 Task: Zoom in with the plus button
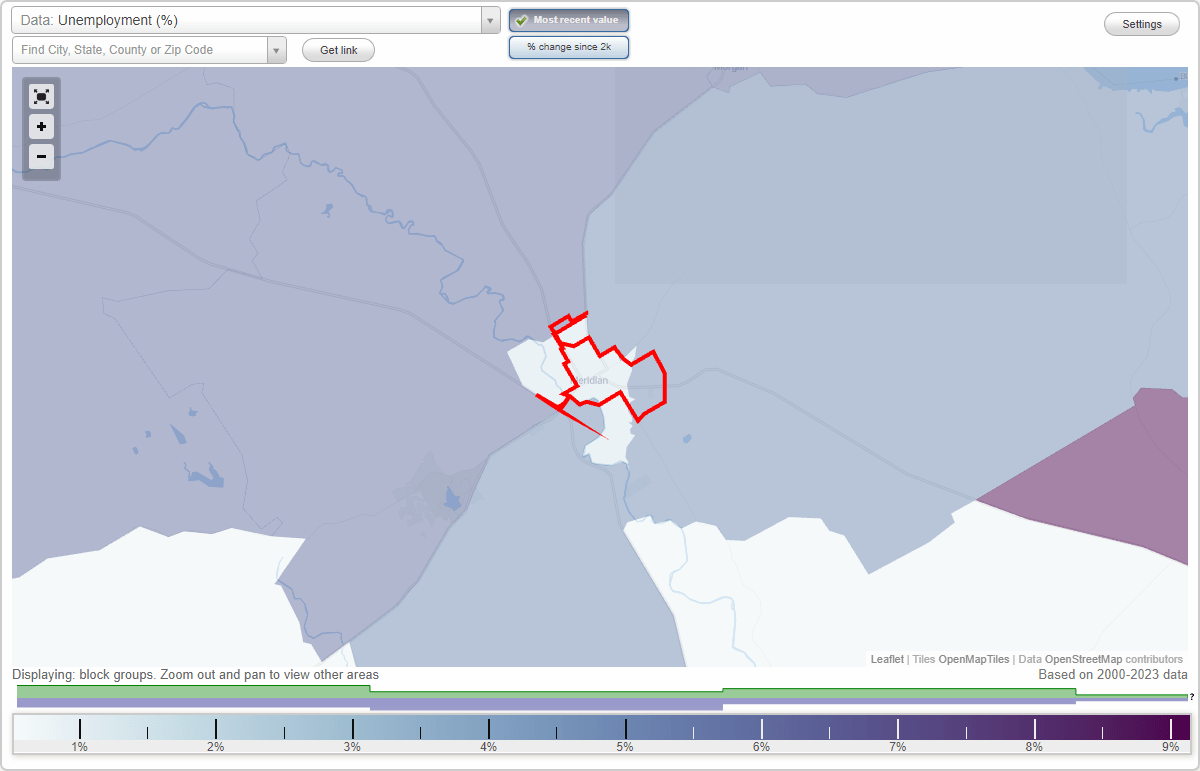coord(41,127)
